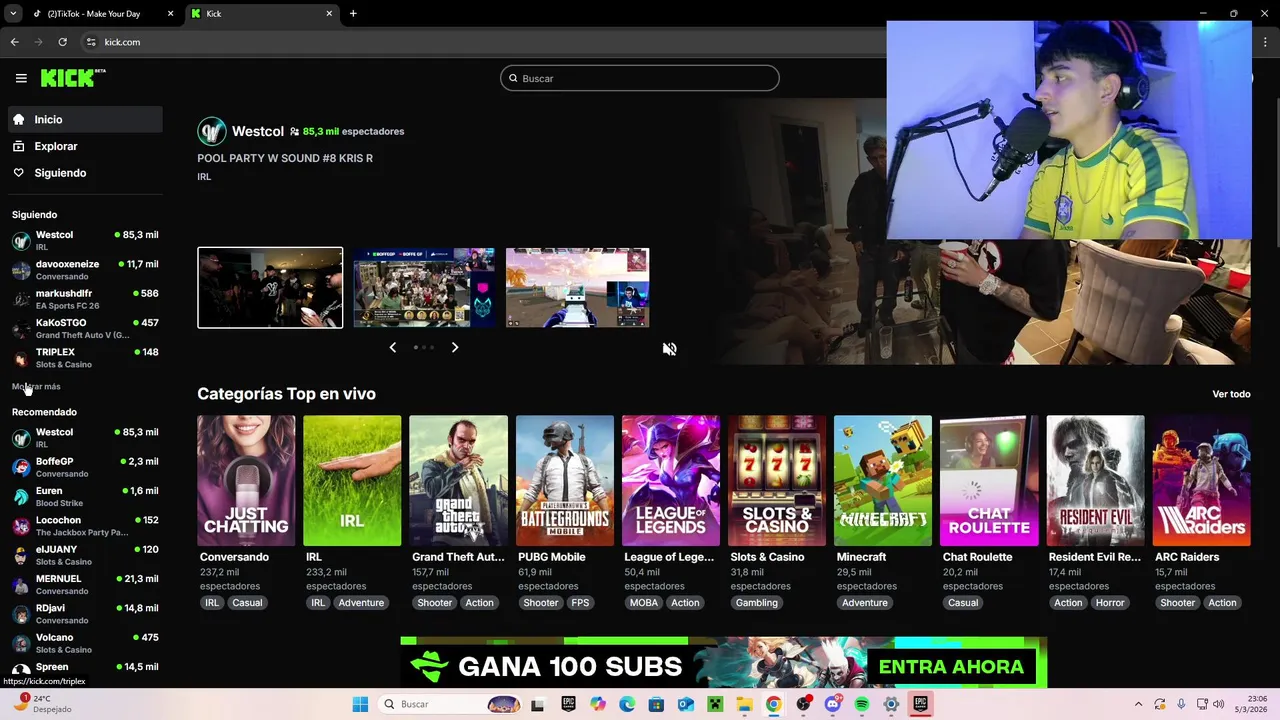Open Minecraft launcher from the taskbar

pos(715,704)
